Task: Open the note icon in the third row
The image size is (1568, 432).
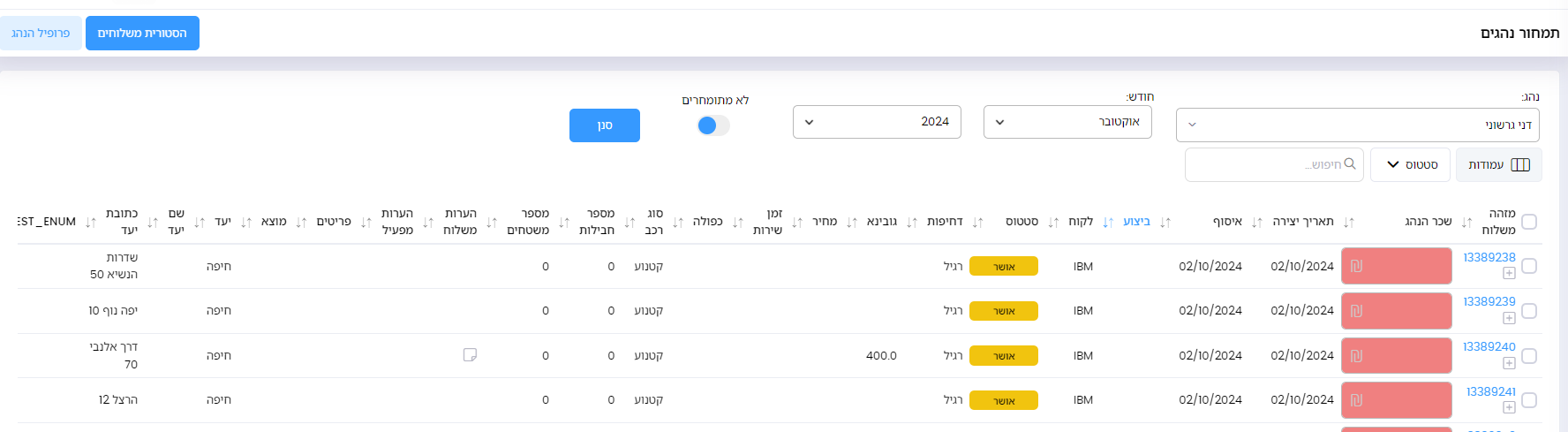Action: coord(470,355)
